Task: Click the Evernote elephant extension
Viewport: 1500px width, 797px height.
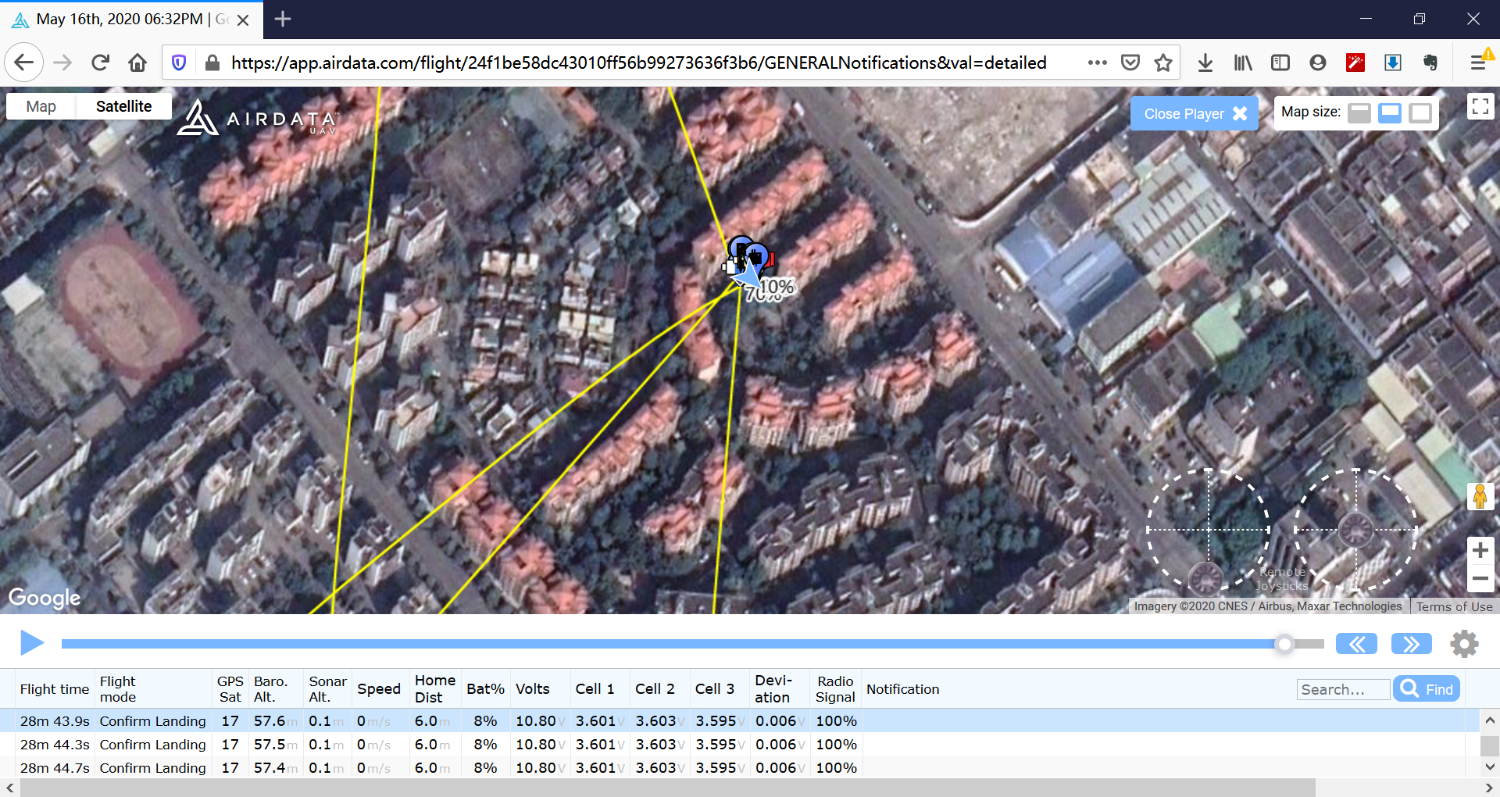Action: click(x=1430, y=62)
